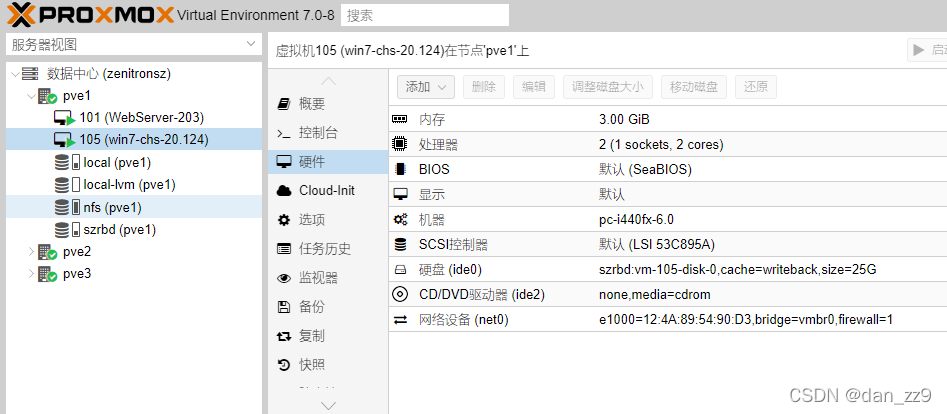Click the local (pve1) storage icon

pyautogui.click(x=67, y=163)
